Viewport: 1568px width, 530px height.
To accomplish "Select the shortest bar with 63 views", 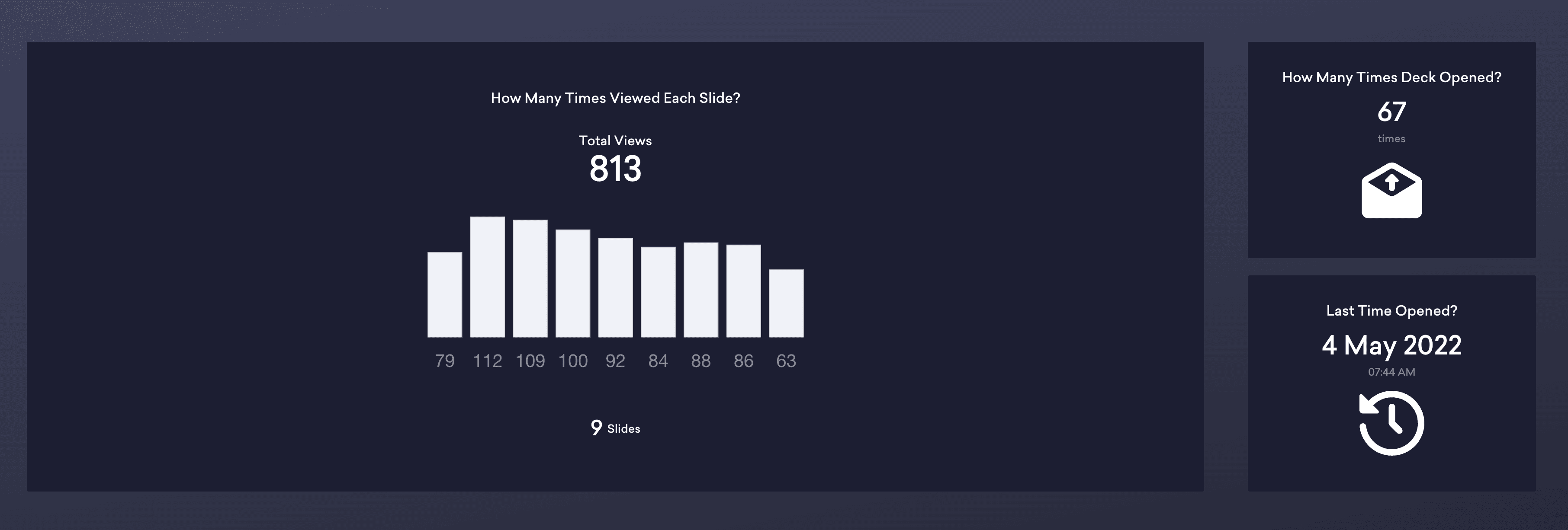I will click(x=786, y=303).
